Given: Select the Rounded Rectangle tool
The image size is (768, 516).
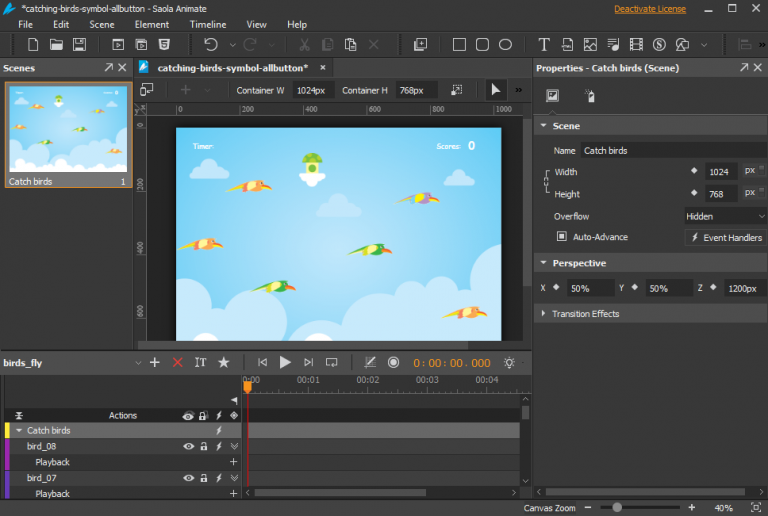Looking at the screenshot, I should [x=482, y=45].
